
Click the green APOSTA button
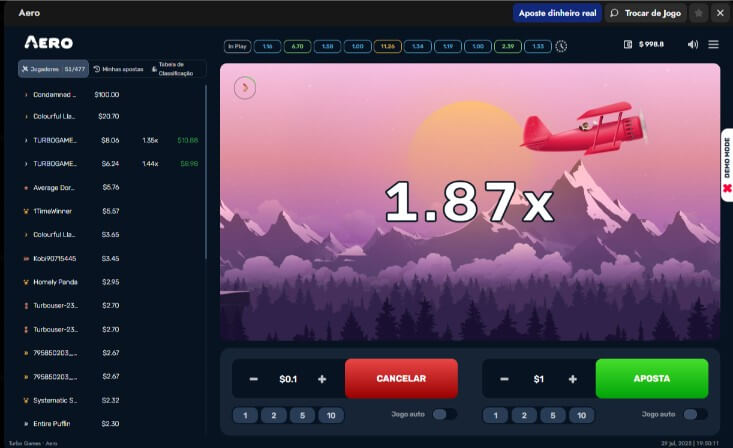click(651, 379)
